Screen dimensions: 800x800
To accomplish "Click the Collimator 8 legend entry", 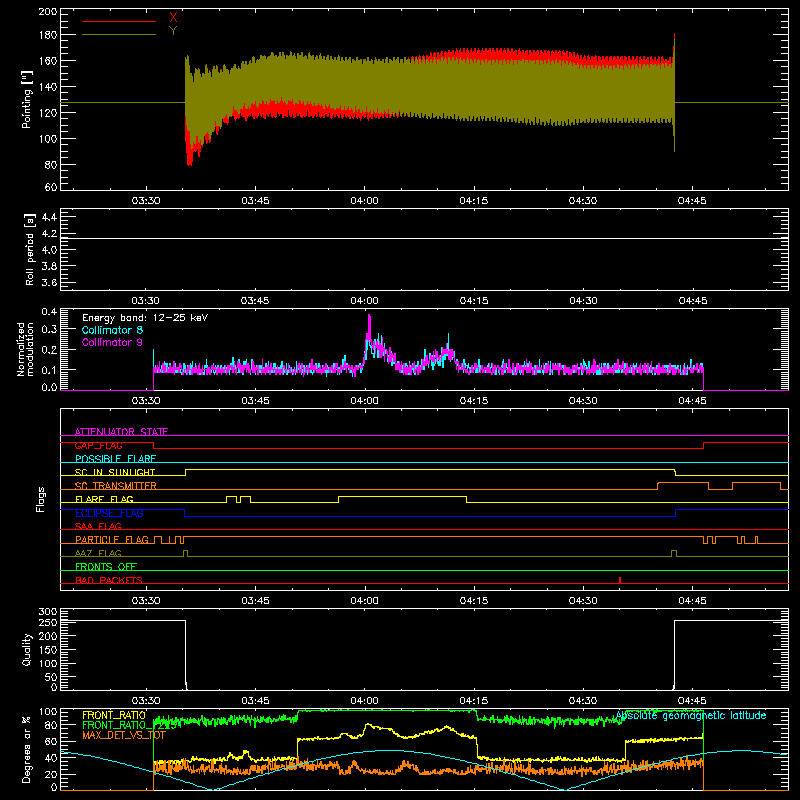I will pyautogui.click(x=112, y=330).
